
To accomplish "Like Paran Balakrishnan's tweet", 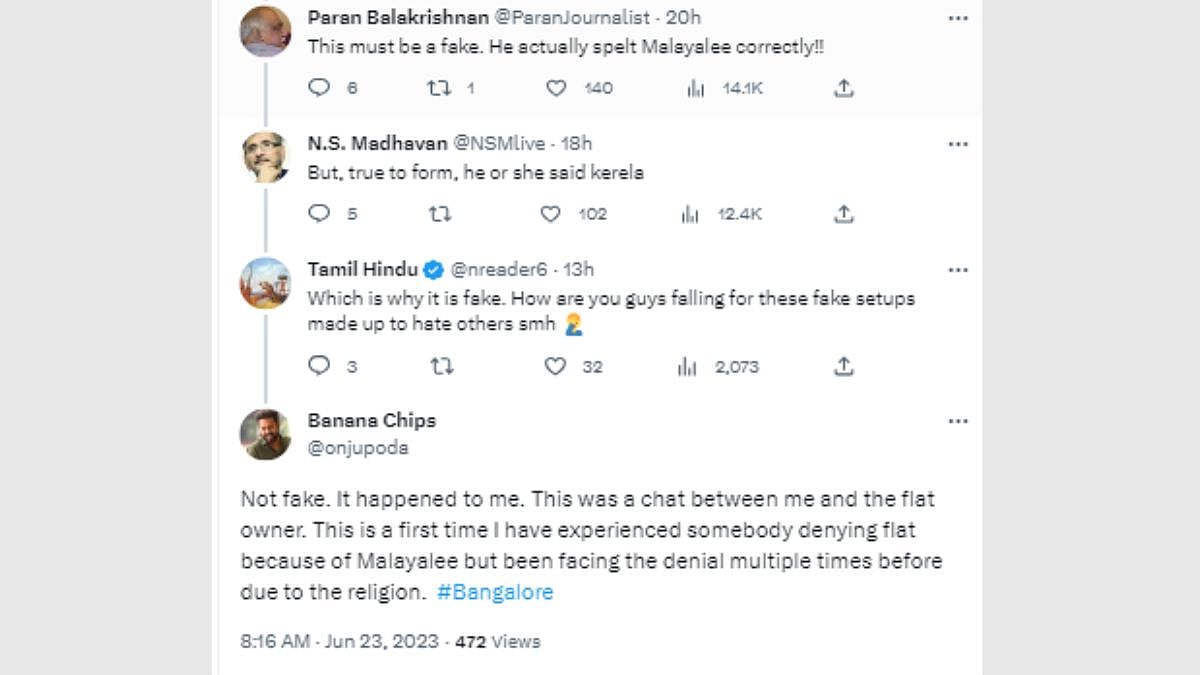I will click(556, 88).
